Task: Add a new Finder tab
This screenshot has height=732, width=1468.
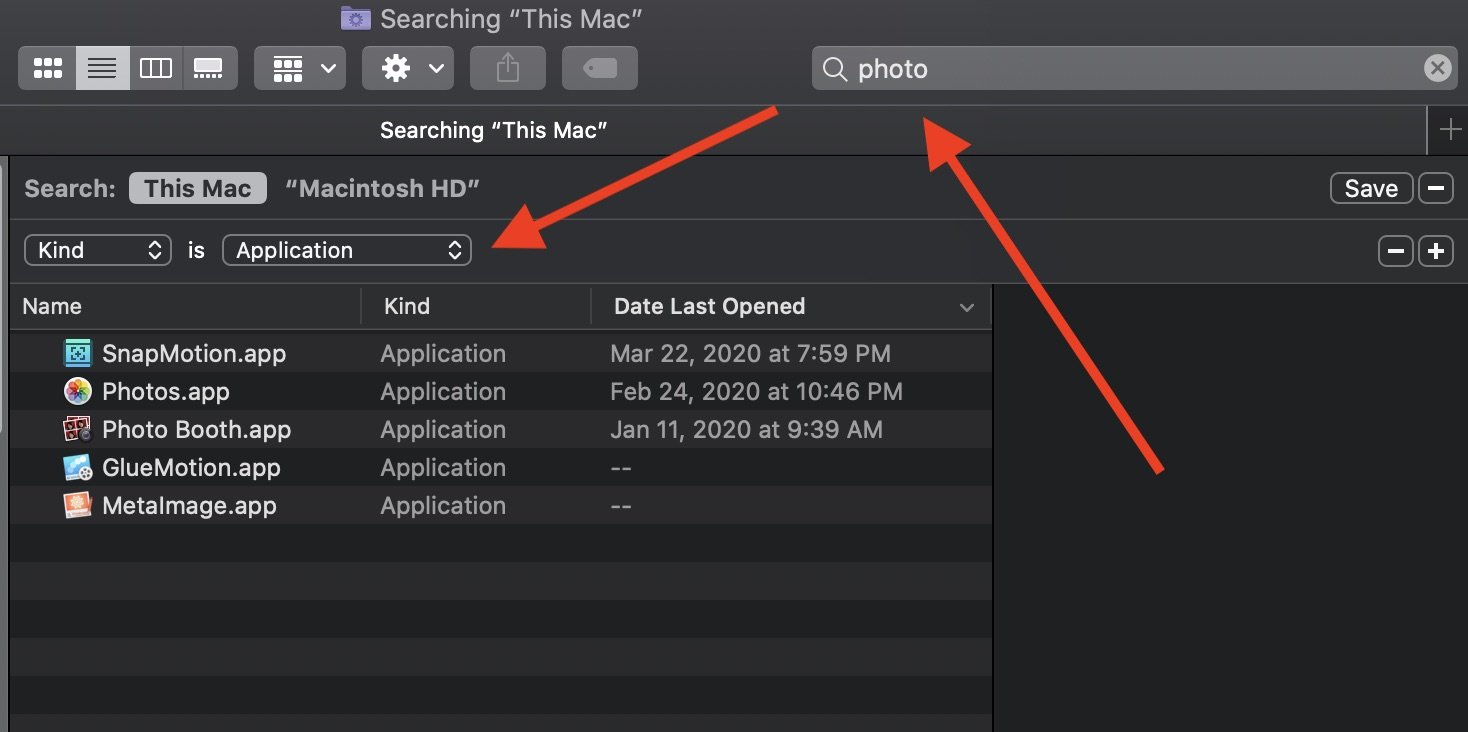Action: pyautogui.click(x=1449, y=130)
